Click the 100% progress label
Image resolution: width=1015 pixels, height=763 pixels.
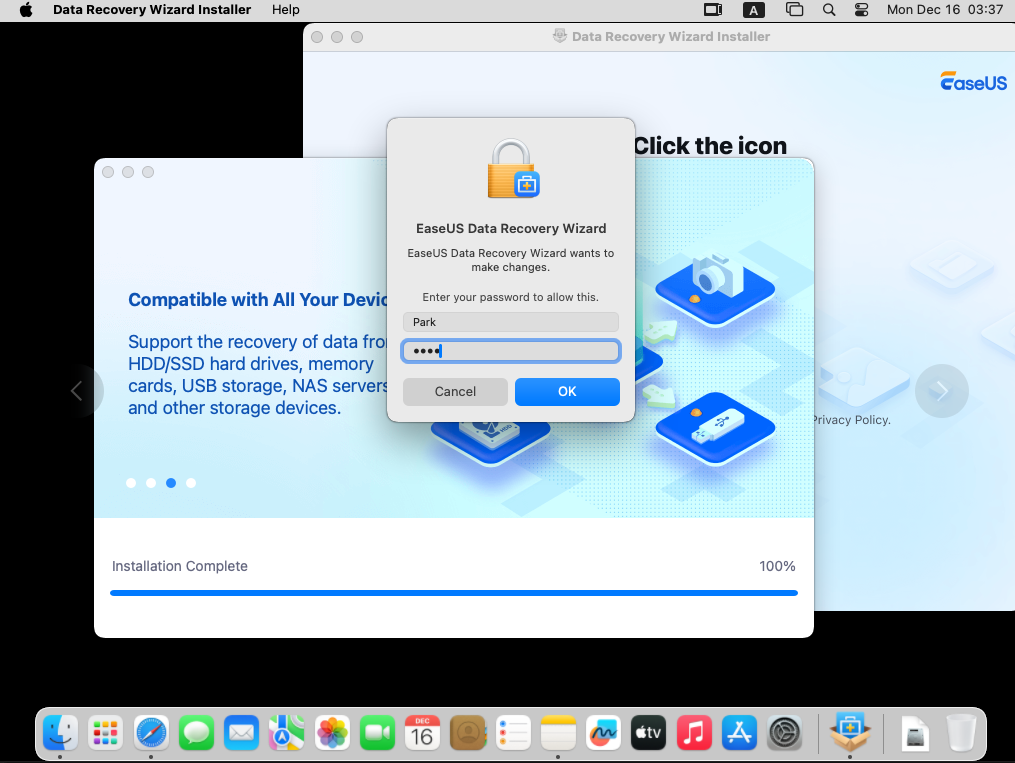[x=777, y=566]
